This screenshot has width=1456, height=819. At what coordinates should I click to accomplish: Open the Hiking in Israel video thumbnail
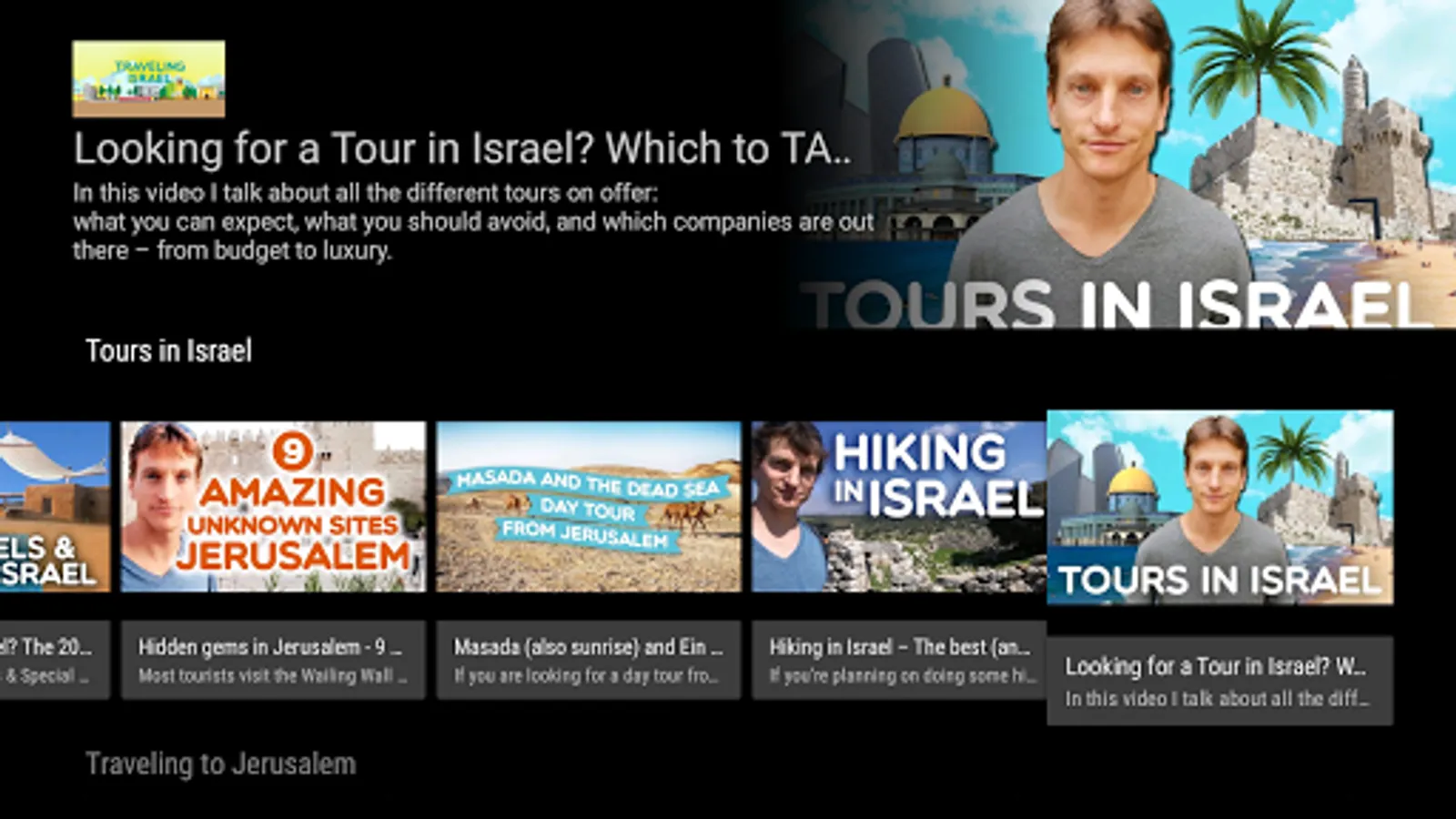pyautogui.click(x=899, y=507)
